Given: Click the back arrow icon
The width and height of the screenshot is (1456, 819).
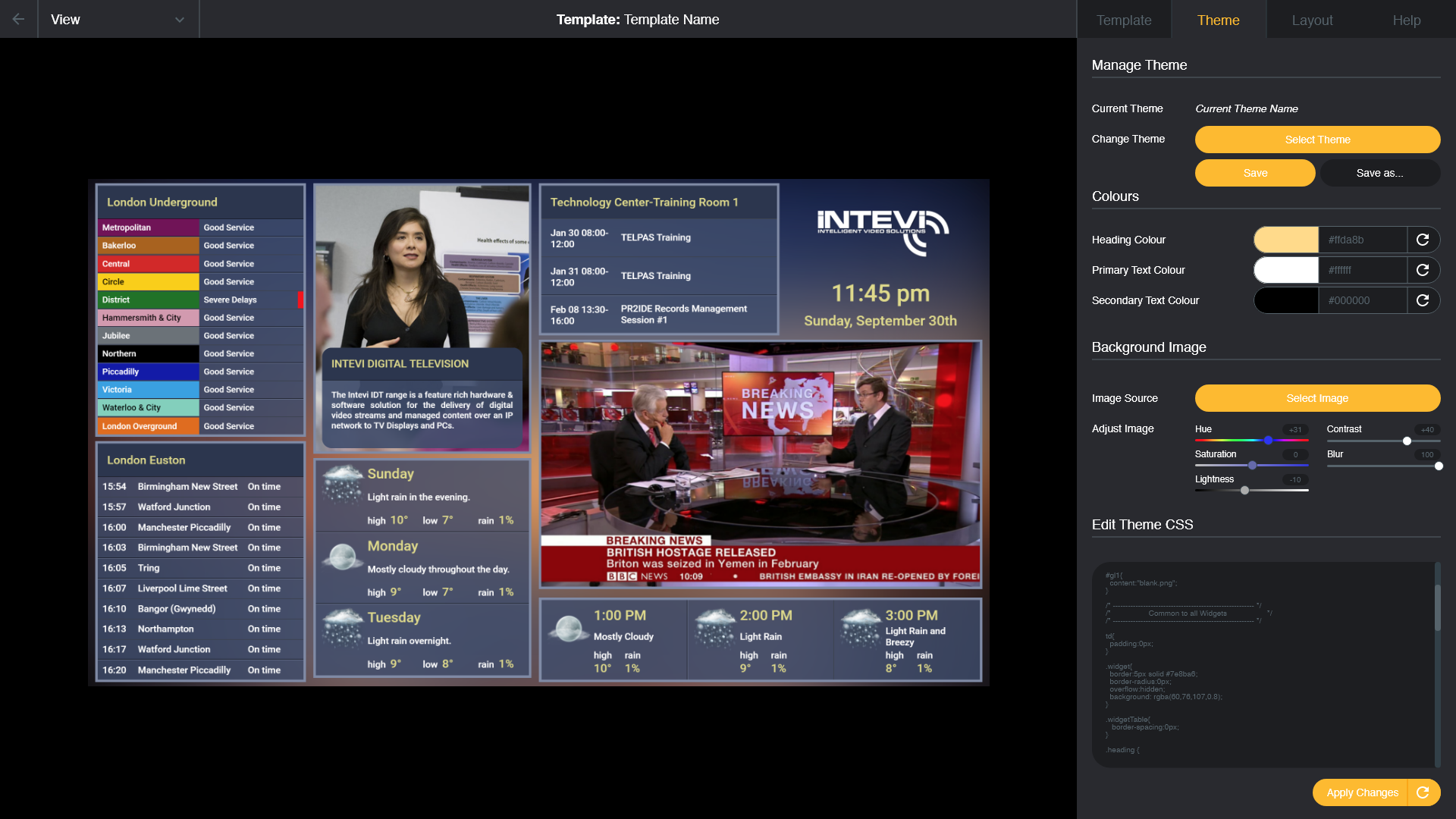Looking at the screenshot, I should point(18,19).
